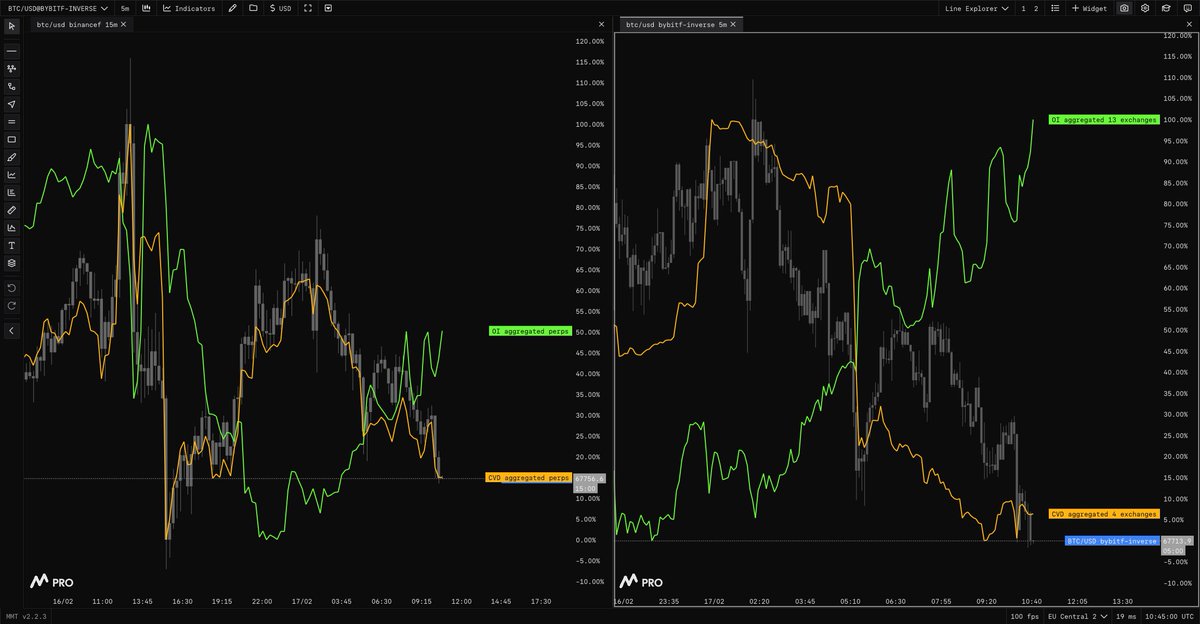Redo the last drawing action
1200x624 pixels.
(x=12, y=305)
